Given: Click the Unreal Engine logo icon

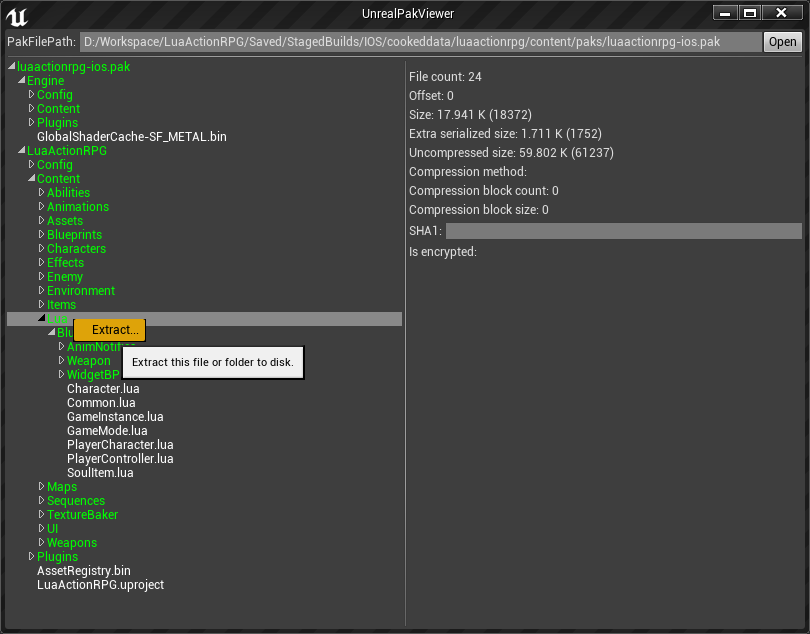Looking at the screenshot, I should pos(17,16).
